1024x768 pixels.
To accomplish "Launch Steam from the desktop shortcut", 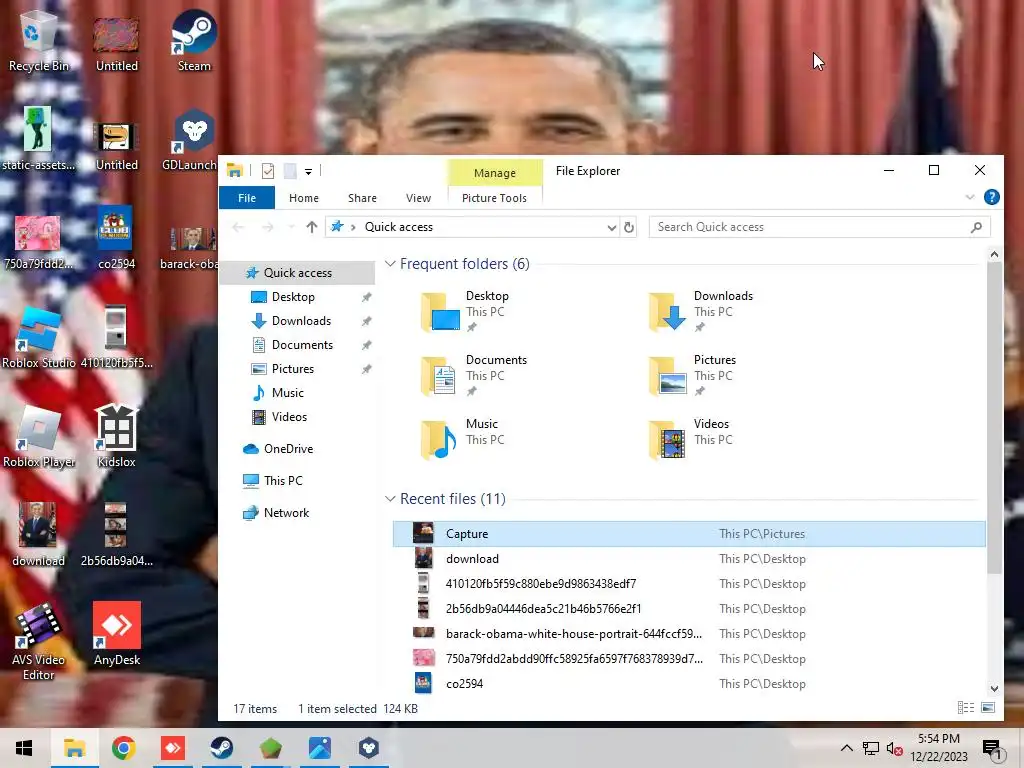I will coord(194,42).
